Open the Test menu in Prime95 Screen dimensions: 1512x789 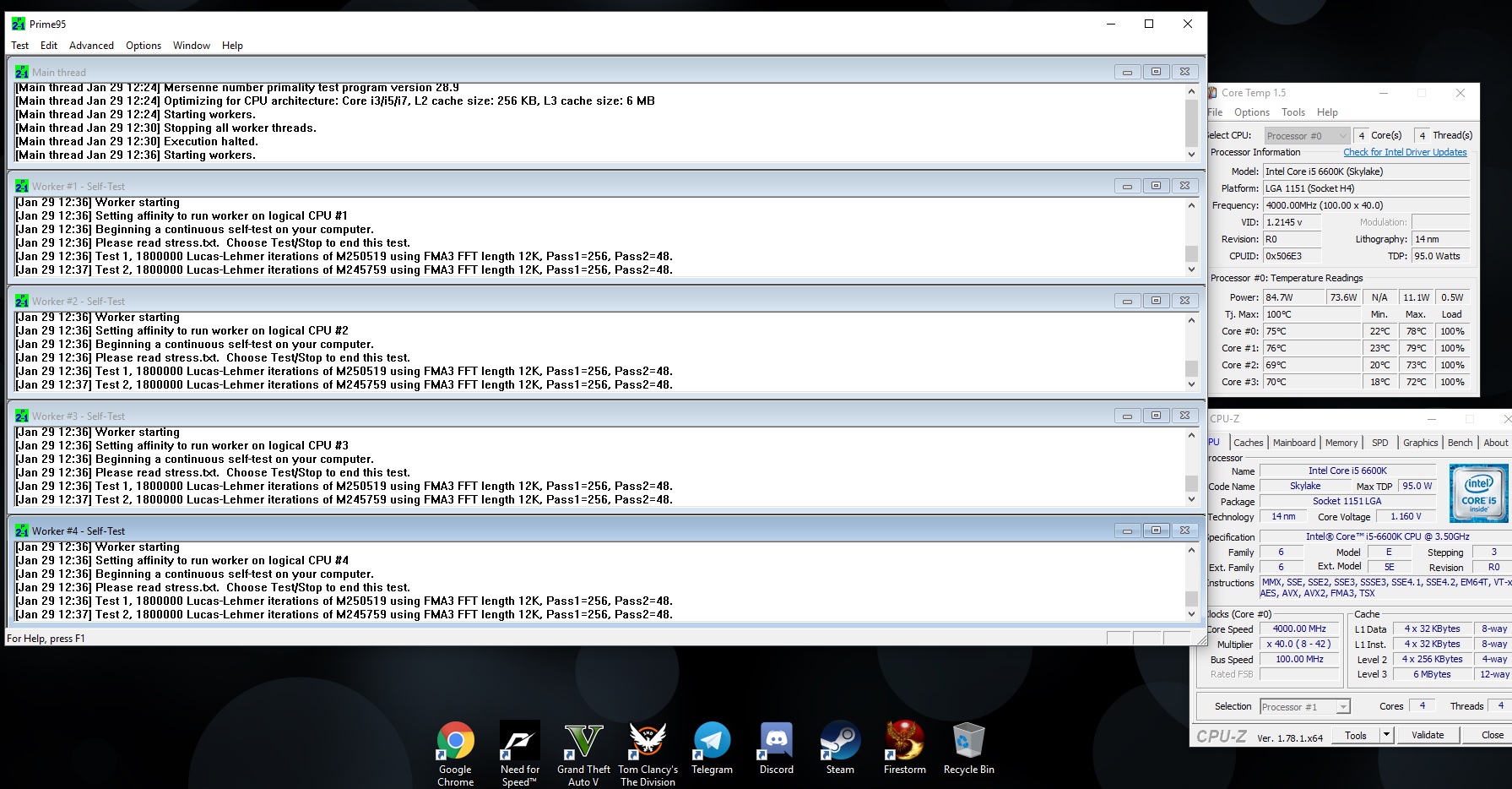coord(19,46)
